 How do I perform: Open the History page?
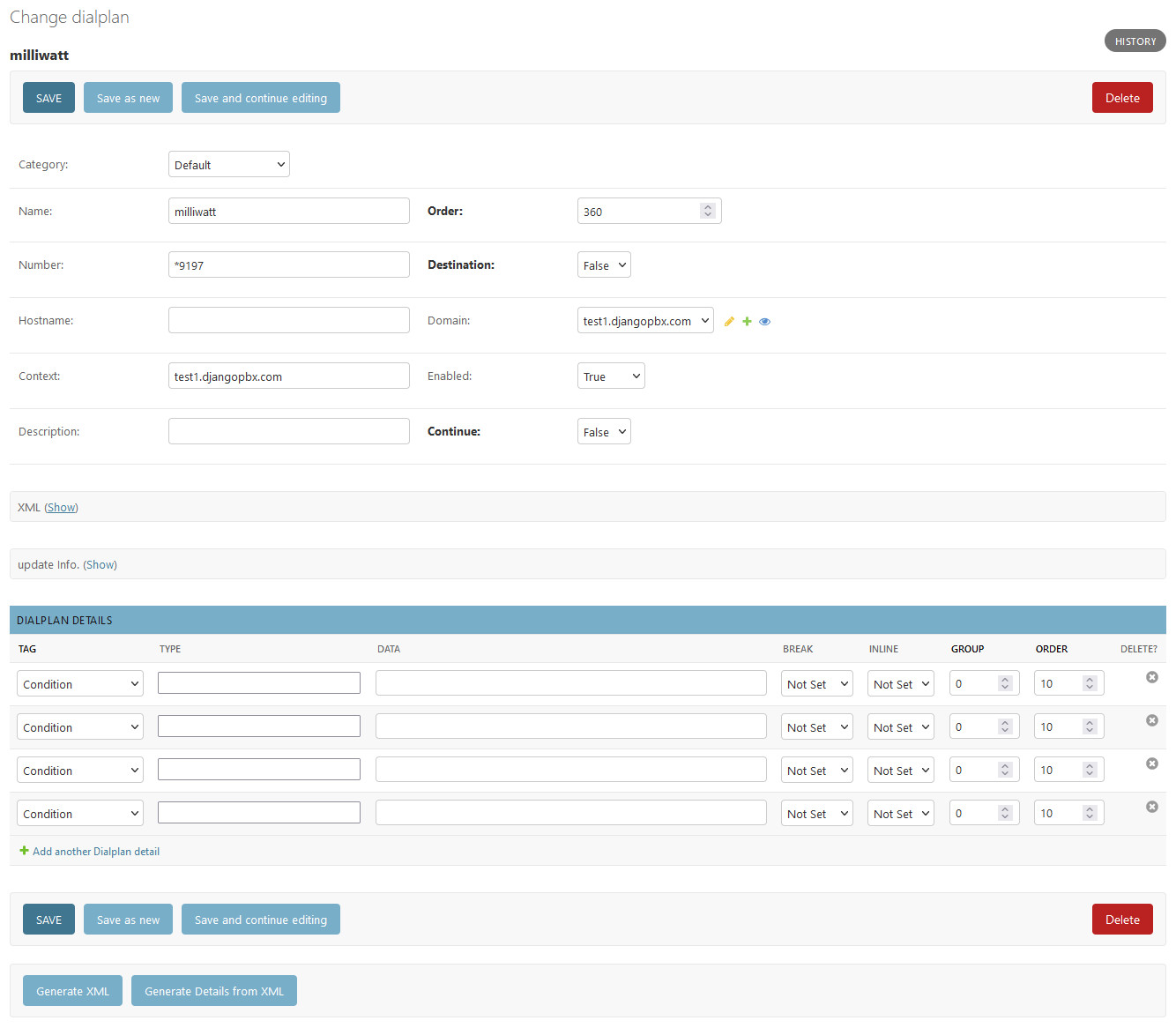pyautogui.click(x=1135, y=41)
